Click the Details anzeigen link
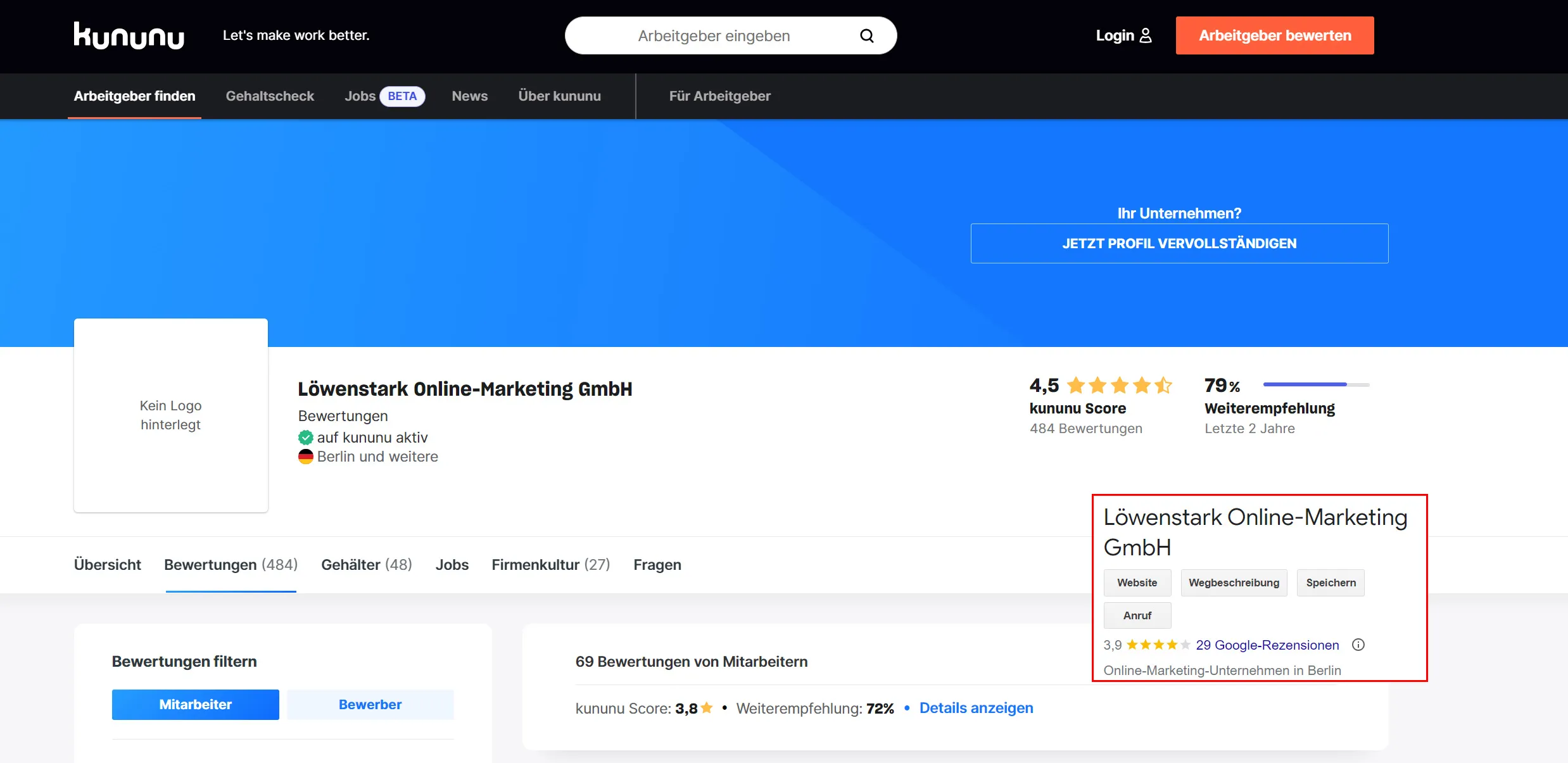The width and height of the screenshot is (1568, 763). (x=977, y=708)
